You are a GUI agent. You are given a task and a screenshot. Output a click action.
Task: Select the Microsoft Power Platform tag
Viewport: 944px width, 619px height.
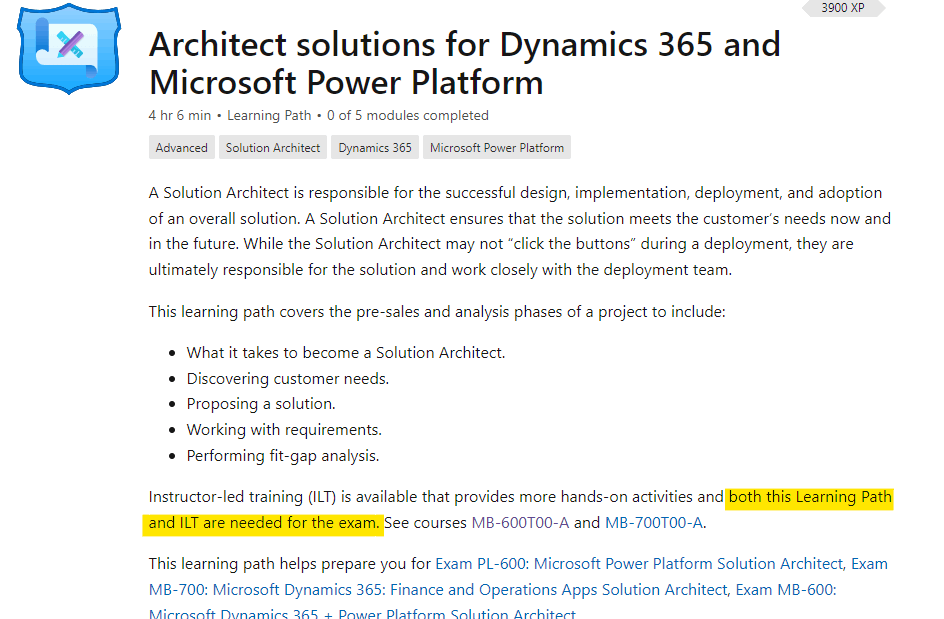pos(497,148)
